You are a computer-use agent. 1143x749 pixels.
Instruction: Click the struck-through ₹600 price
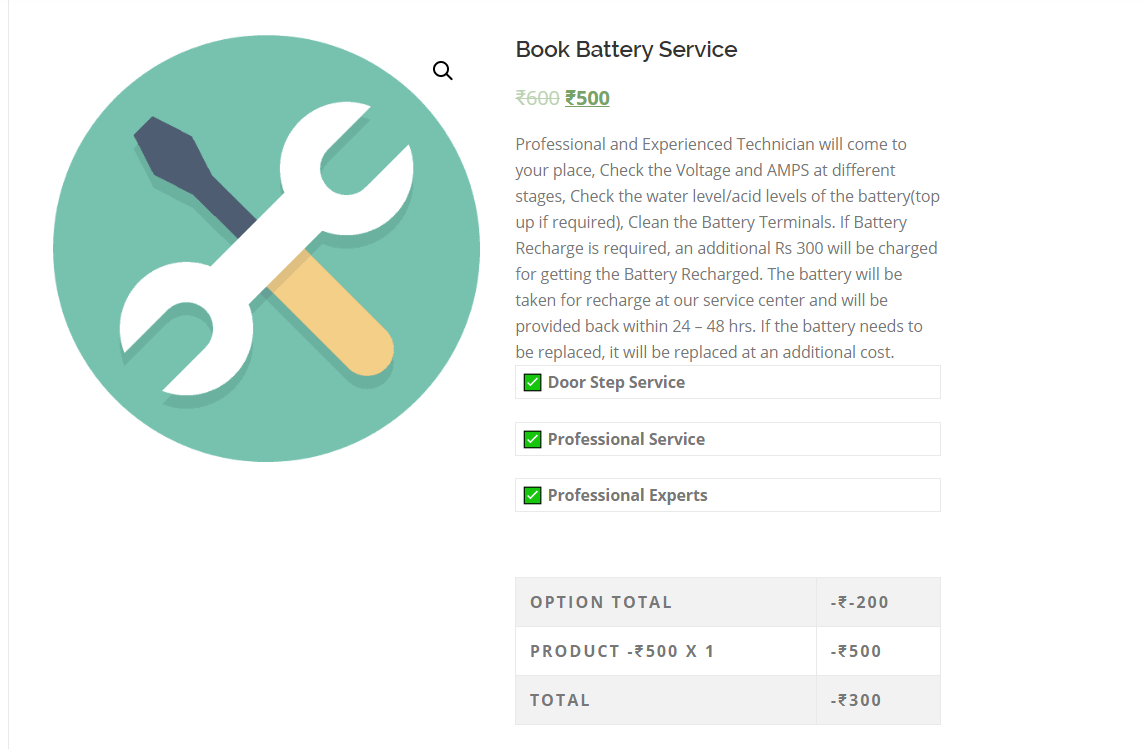537,98
